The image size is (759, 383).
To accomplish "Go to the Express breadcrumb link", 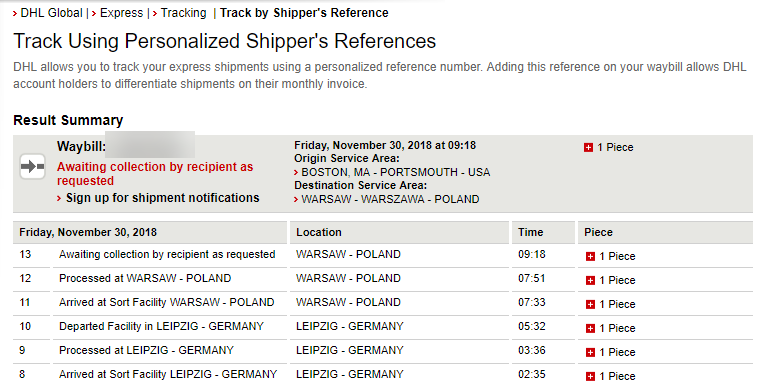I will pyautogui.click(x=121, y=13).
